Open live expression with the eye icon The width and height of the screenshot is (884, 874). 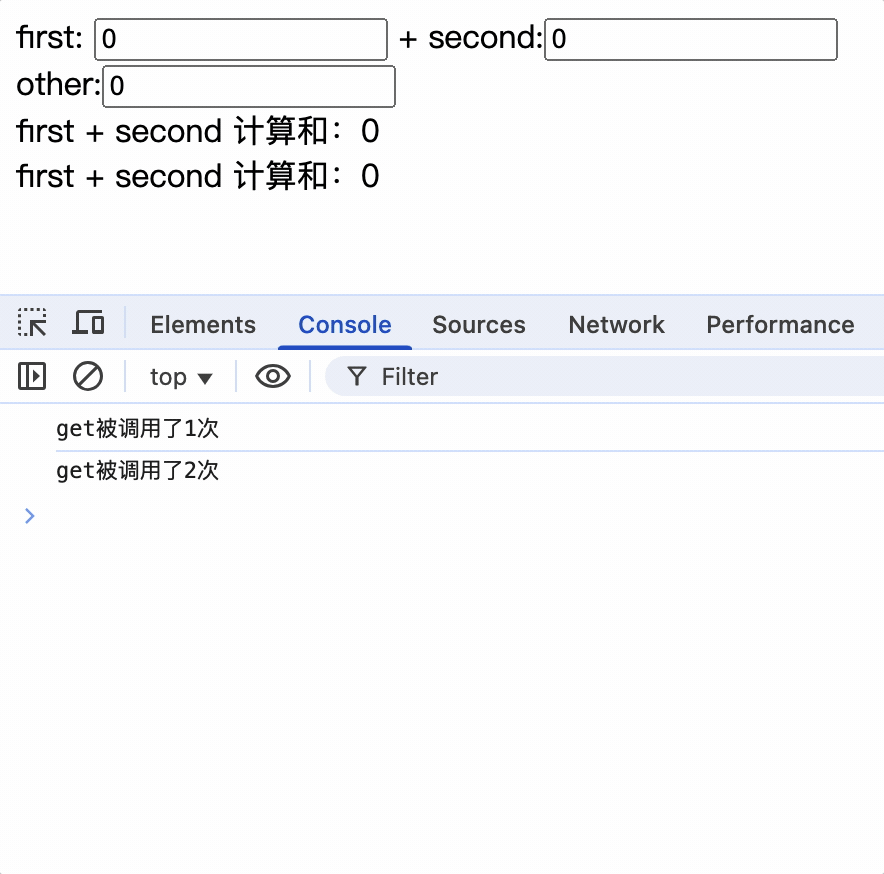pyautogui.click(x=273, y=376)
